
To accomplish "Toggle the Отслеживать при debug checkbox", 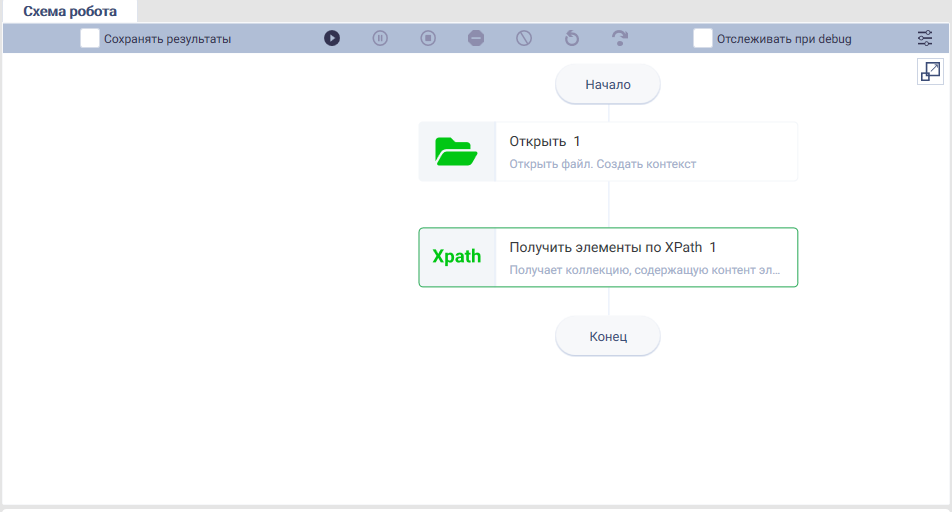I will (702, 38).
